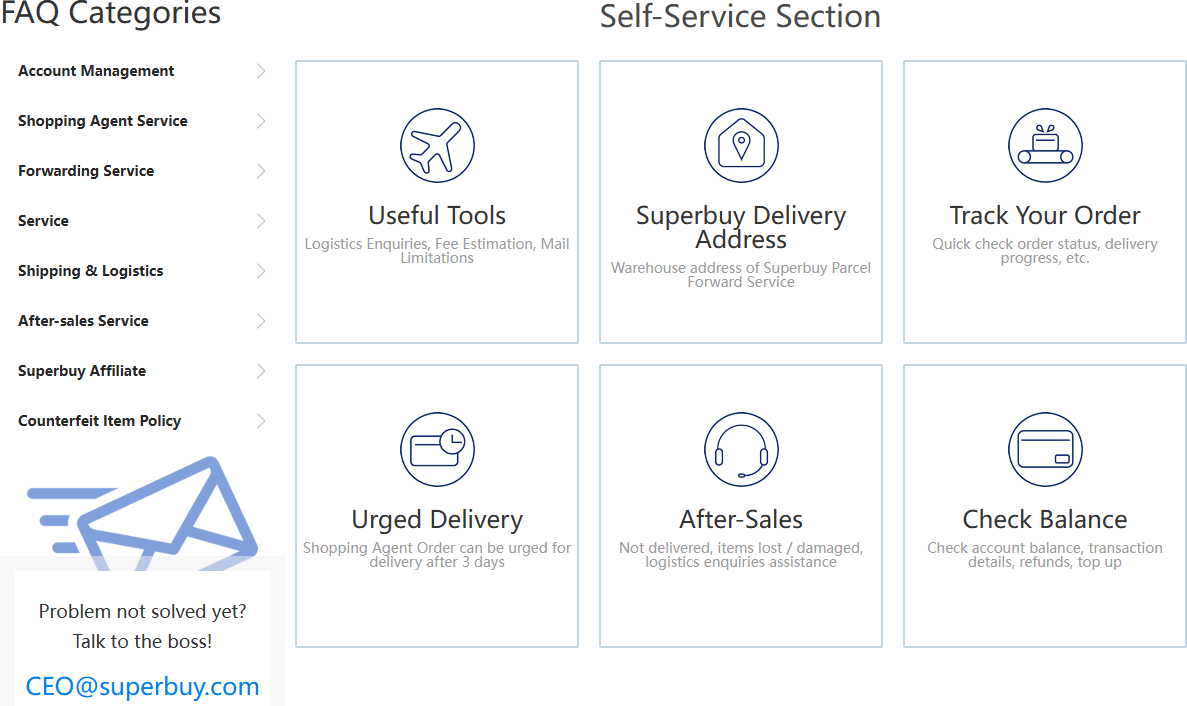Screen dimensions: 1187x706
Task: Open After-sales Service FAQ category
Action: point(83,321)
